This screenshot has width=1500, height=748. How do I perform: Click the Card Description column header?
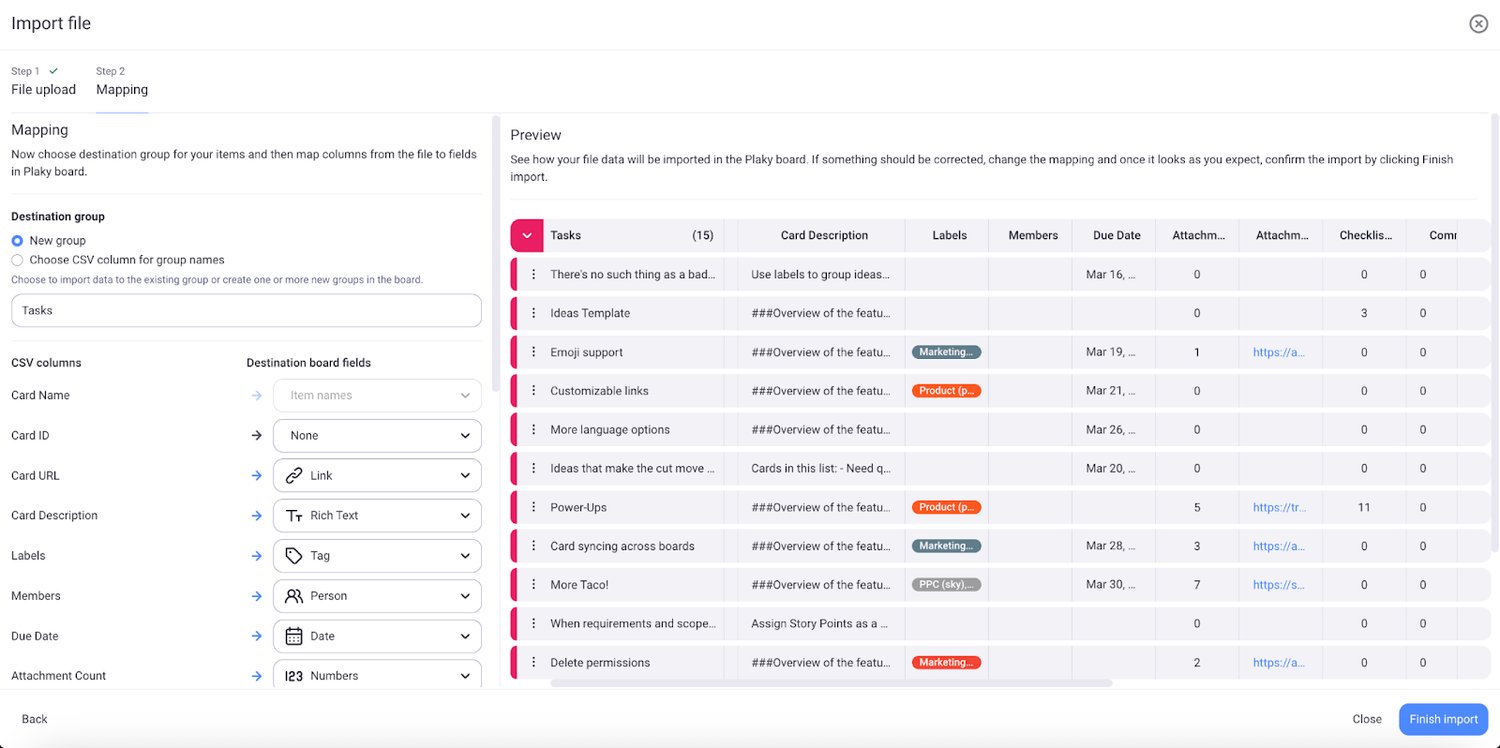(824, 236)
